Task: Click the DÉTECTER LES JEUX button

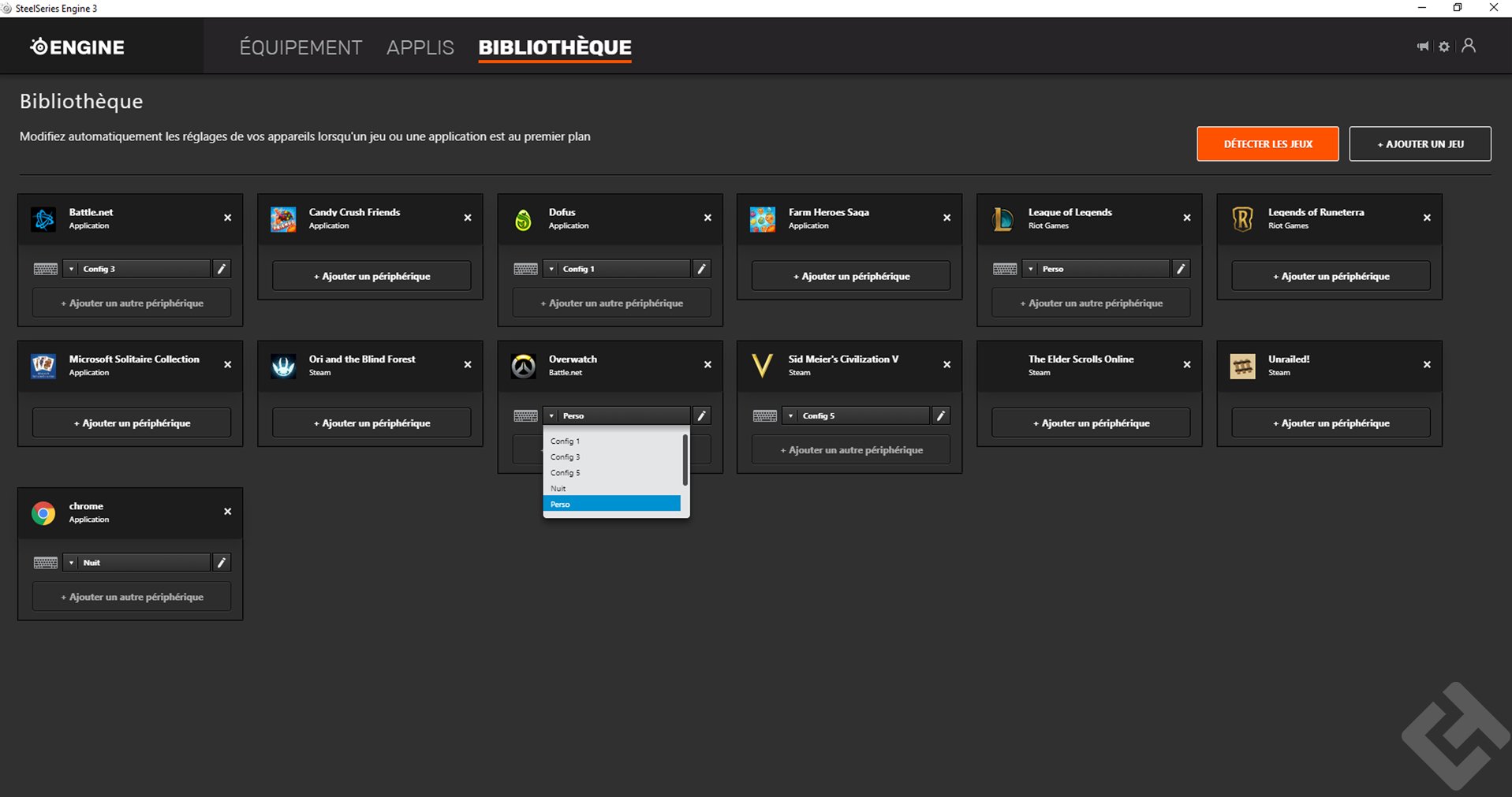Action: point(1267,143)
